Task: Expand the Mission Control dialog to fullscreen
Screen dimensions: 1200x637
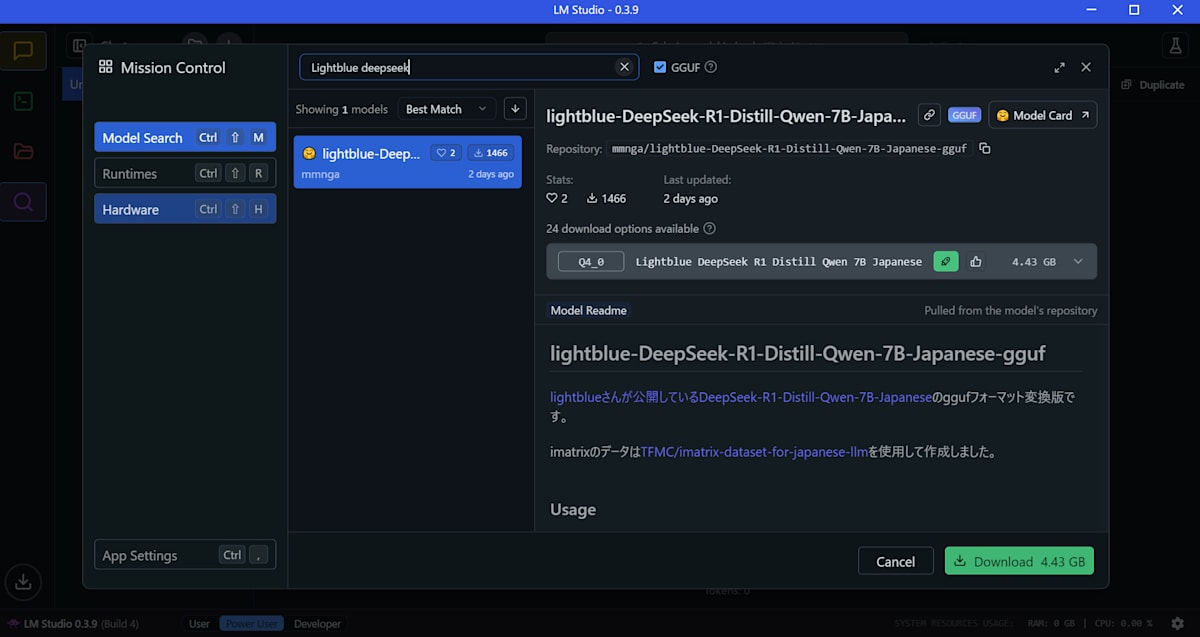Action: pyautogui.click(x=1060, y=68)
